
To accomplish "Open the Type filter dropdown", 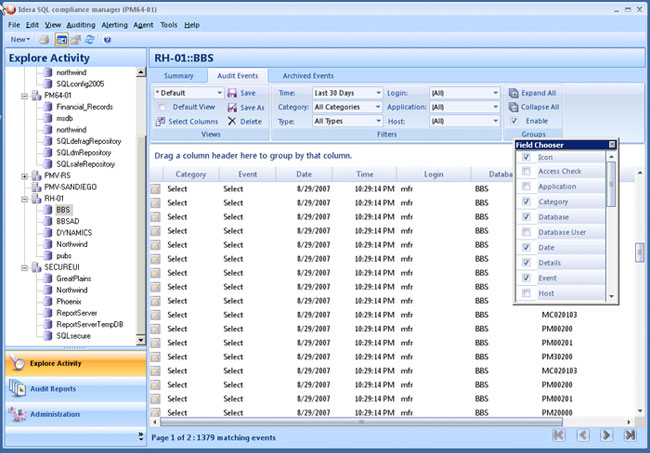I will pos(378,121).
